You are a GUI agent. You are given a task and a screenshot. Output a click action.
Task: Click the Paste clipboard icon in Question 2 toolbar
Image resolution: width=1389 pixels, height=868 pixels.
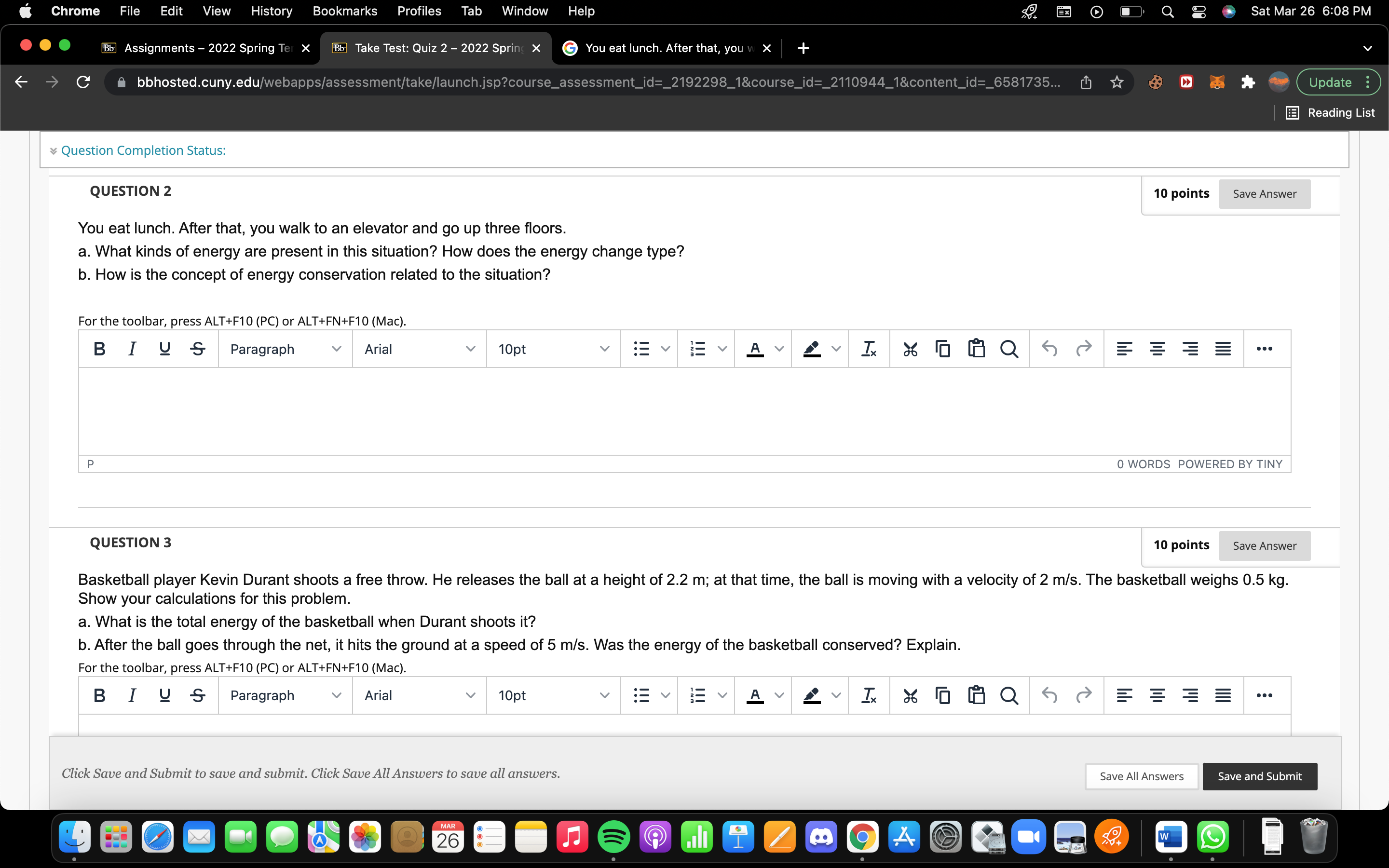pyautogui.click(x=976, y=349)
